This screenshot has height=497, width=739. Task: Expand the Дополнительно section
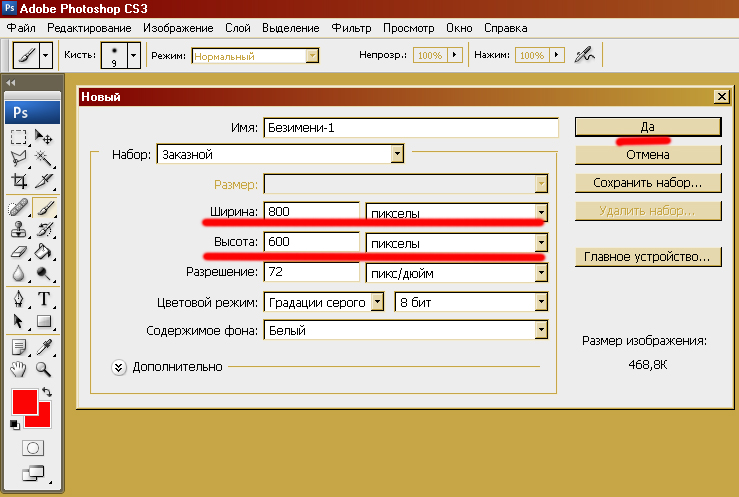(119, 367)
